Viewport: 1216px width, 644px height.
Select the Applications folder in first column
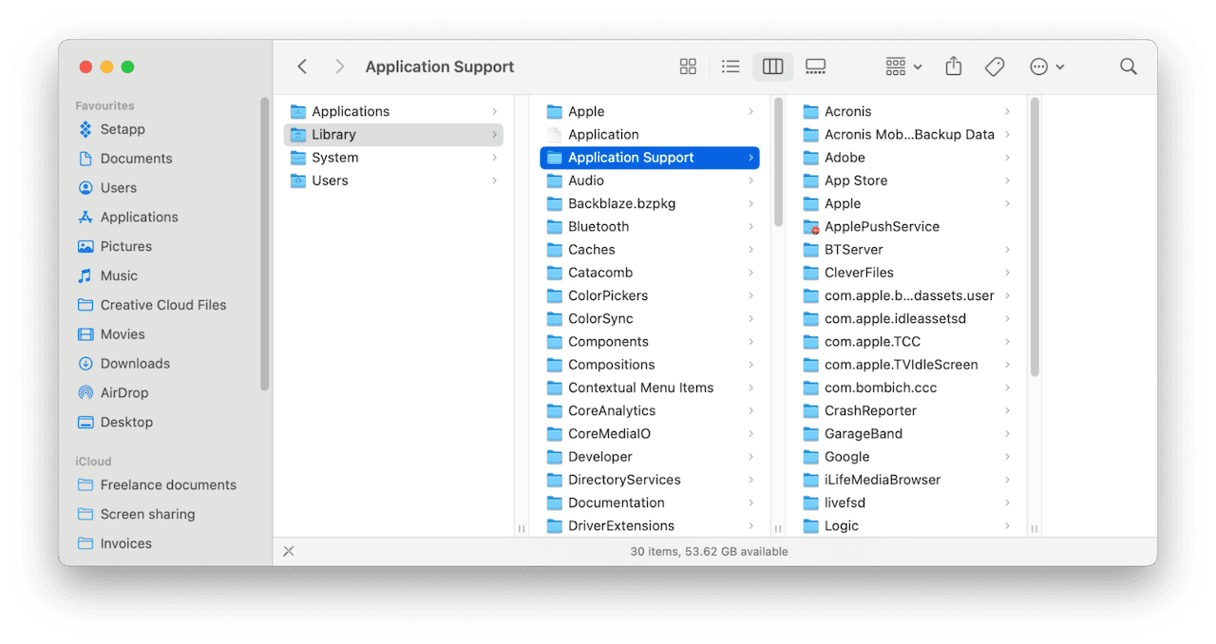click(x=393, y=111)
